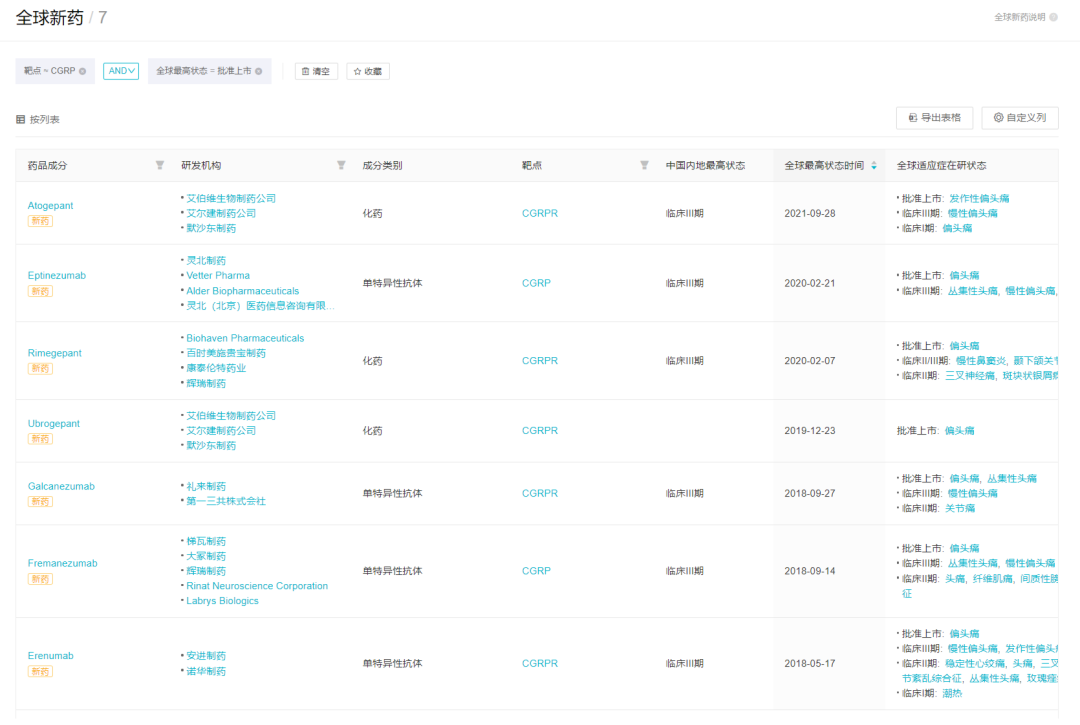
Task: Open the filter icon for 靶点 column
Action: click(644, 165)
